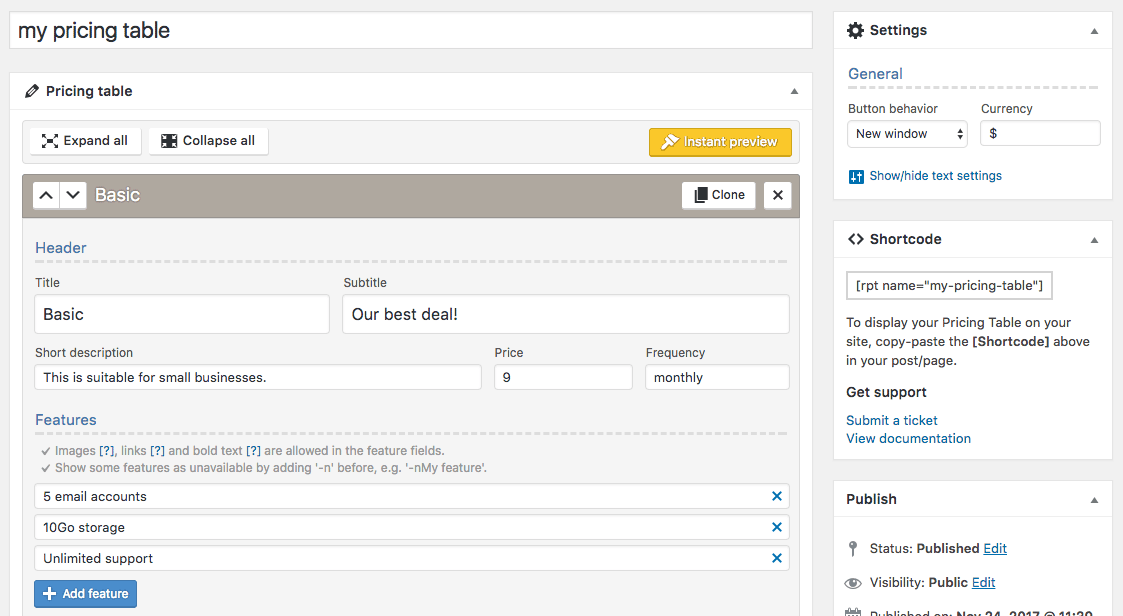Click the Currency input field
This screenshot has height=616, width=1123.
[1040, 133]
